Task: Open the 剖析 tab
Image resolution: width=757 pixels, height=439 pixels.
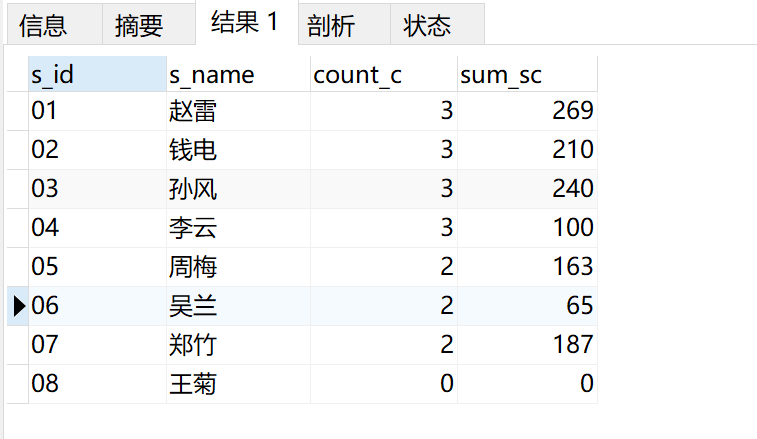Action: [x=330, y=25]
